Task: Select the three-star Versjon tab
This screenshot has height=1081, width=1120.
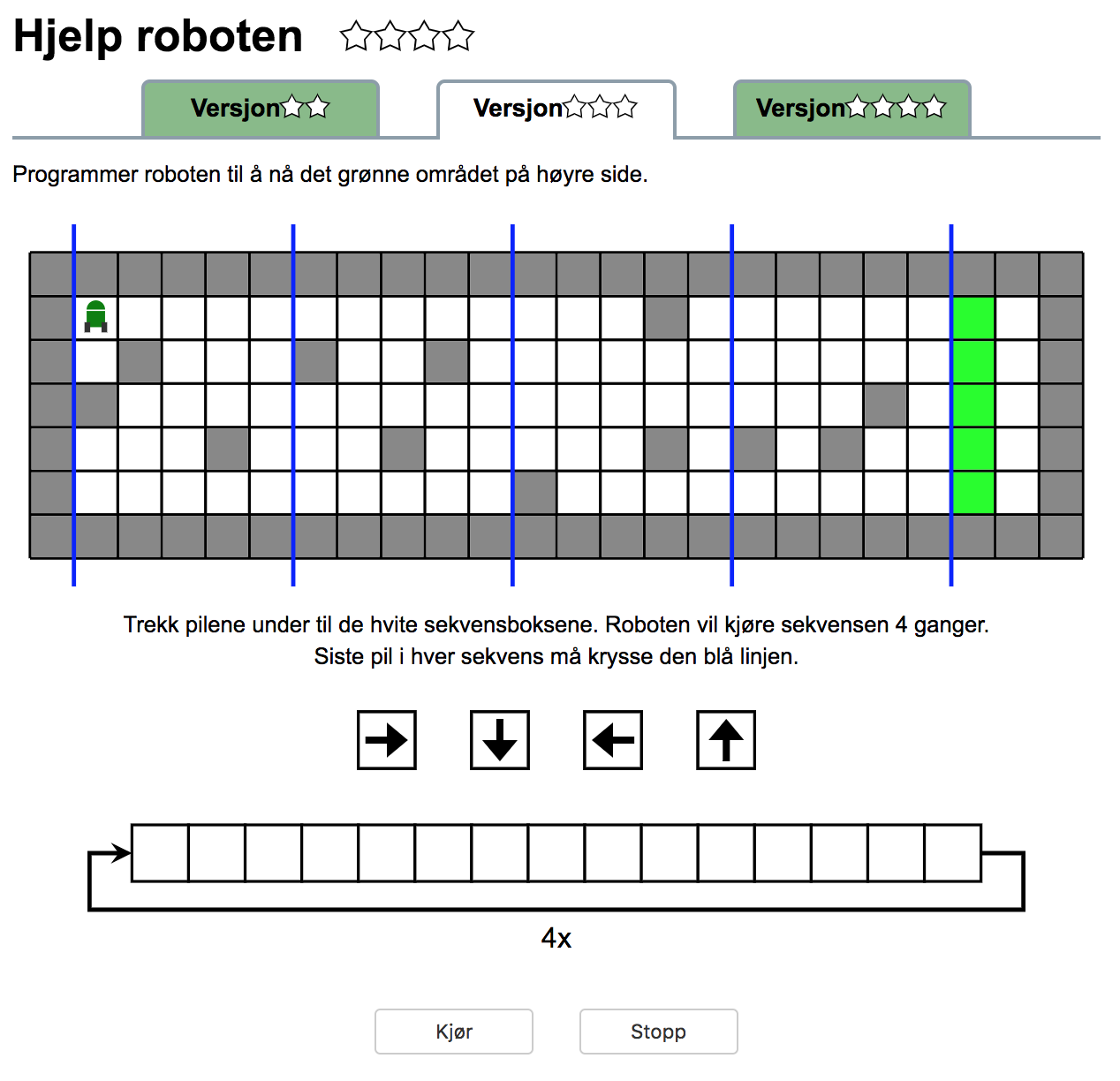Action: point(556,109)
